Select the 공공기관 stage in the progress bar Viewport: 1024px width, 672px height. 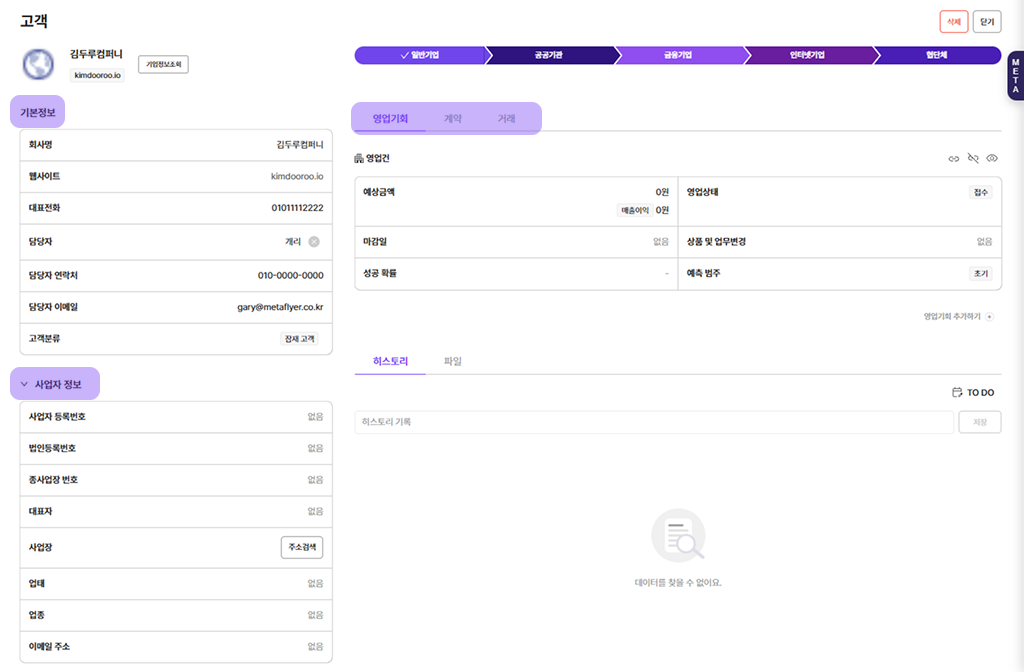tap(548, 56)
